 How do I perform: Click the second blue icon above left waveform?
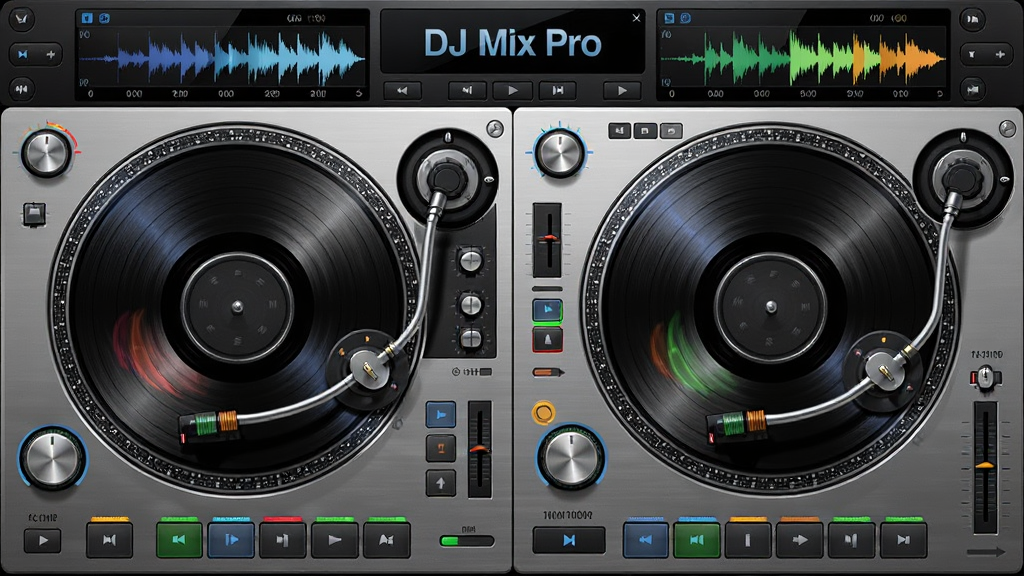pyautogui.click(x=104, y=18)
